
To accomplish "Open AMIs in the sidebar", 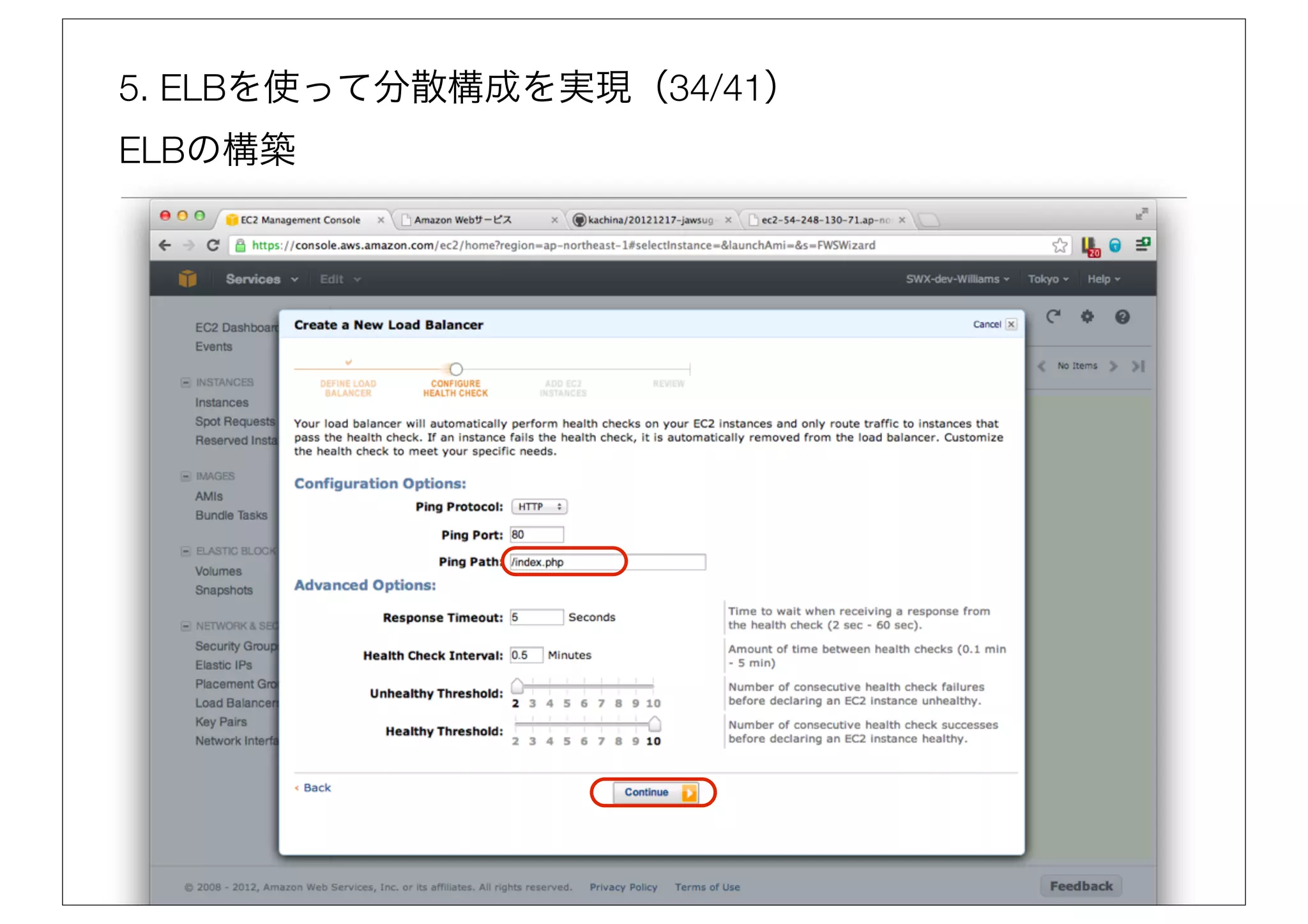I will pyautogui.click(x=209, y=496).
